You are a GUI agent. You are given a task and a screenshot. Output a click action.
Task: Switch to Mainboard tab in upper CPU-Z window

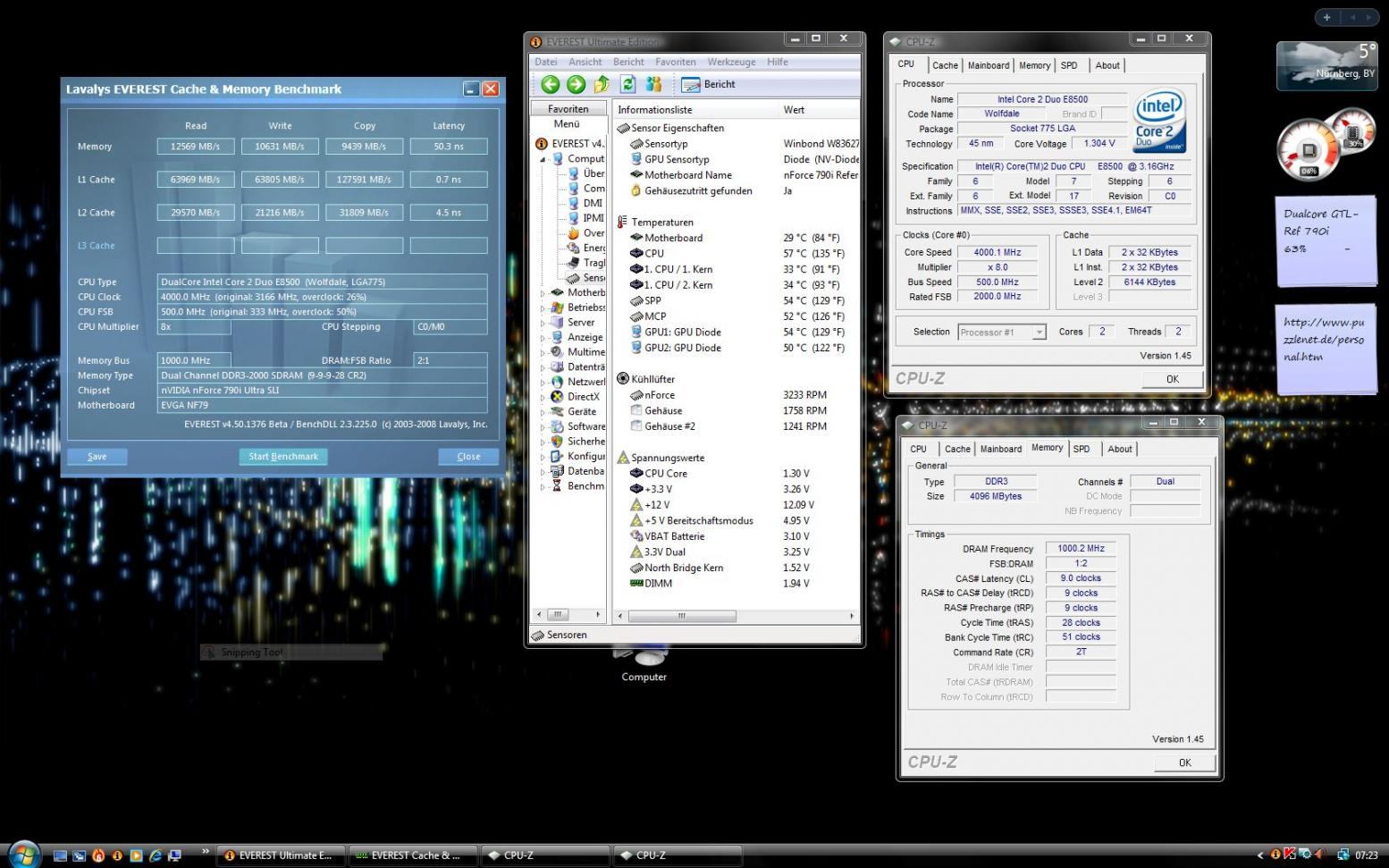coord(989,65)
